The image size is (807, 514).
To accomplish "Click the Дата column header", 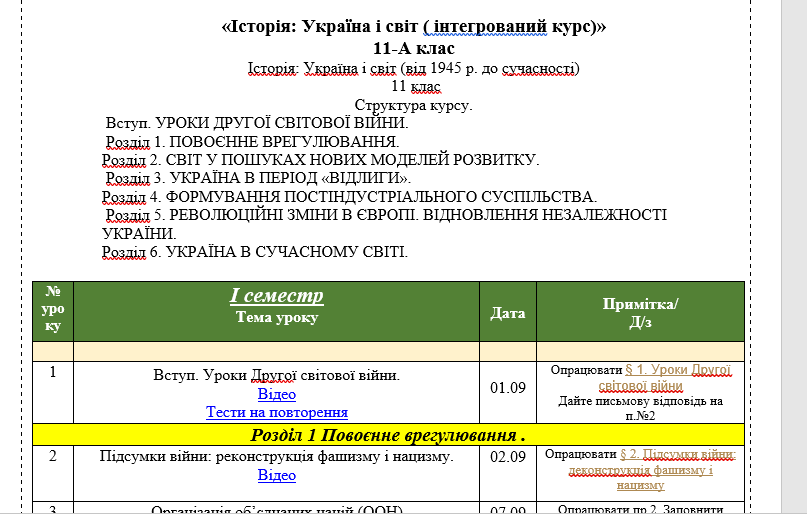I will tap(507, 313).
